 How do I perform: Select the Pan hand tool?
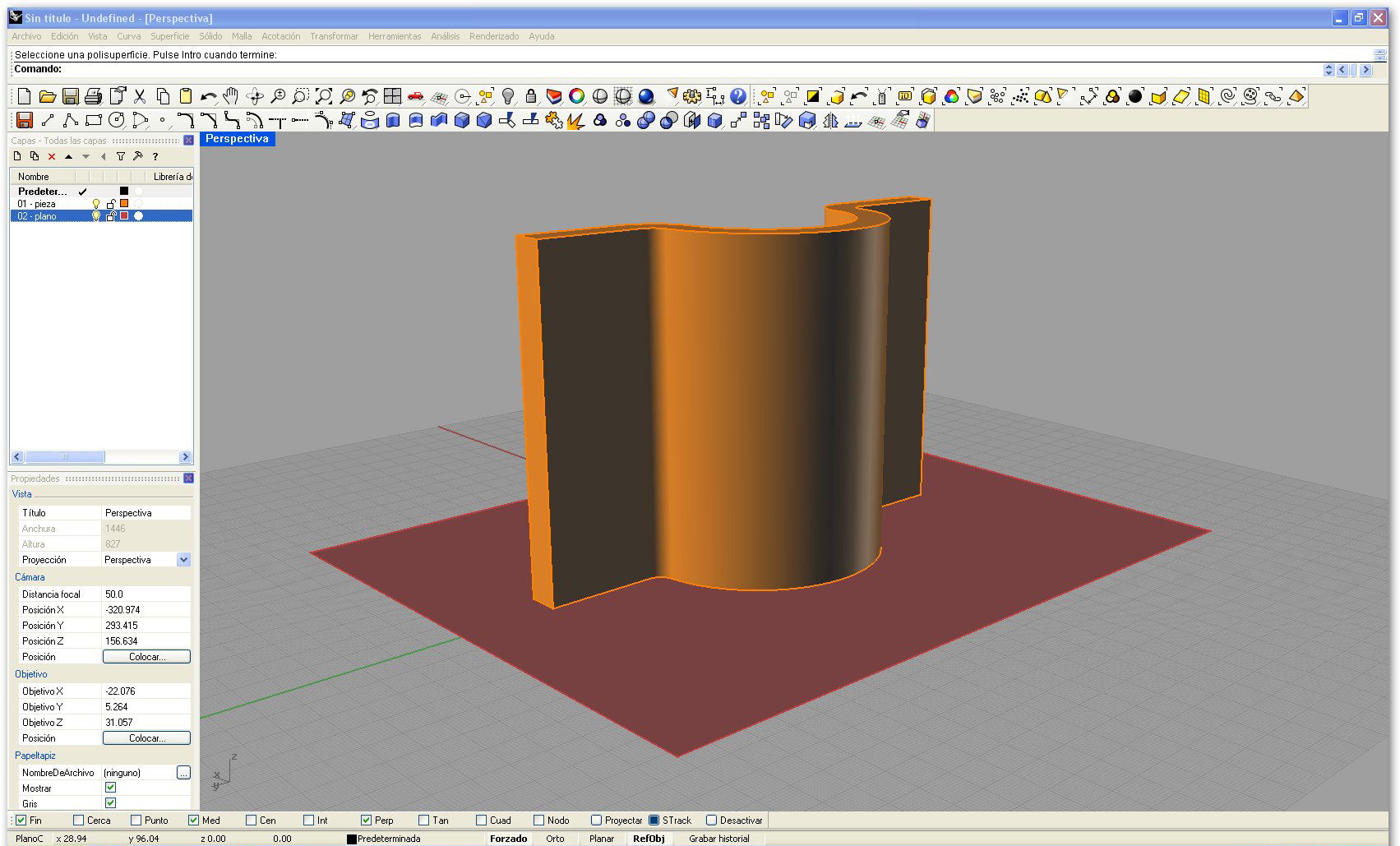click(231, 96)
